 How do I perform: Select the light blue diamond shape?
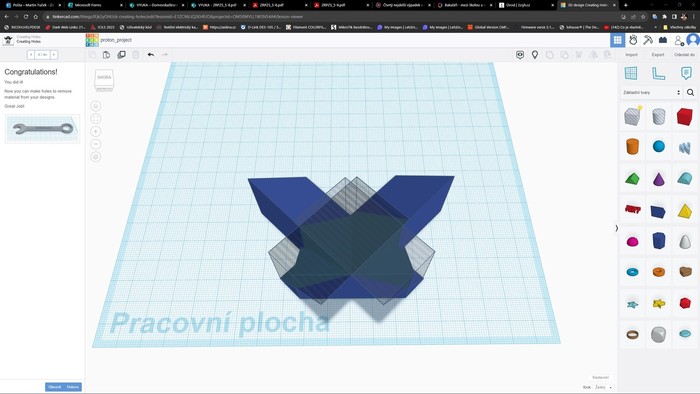click(684, 334)
